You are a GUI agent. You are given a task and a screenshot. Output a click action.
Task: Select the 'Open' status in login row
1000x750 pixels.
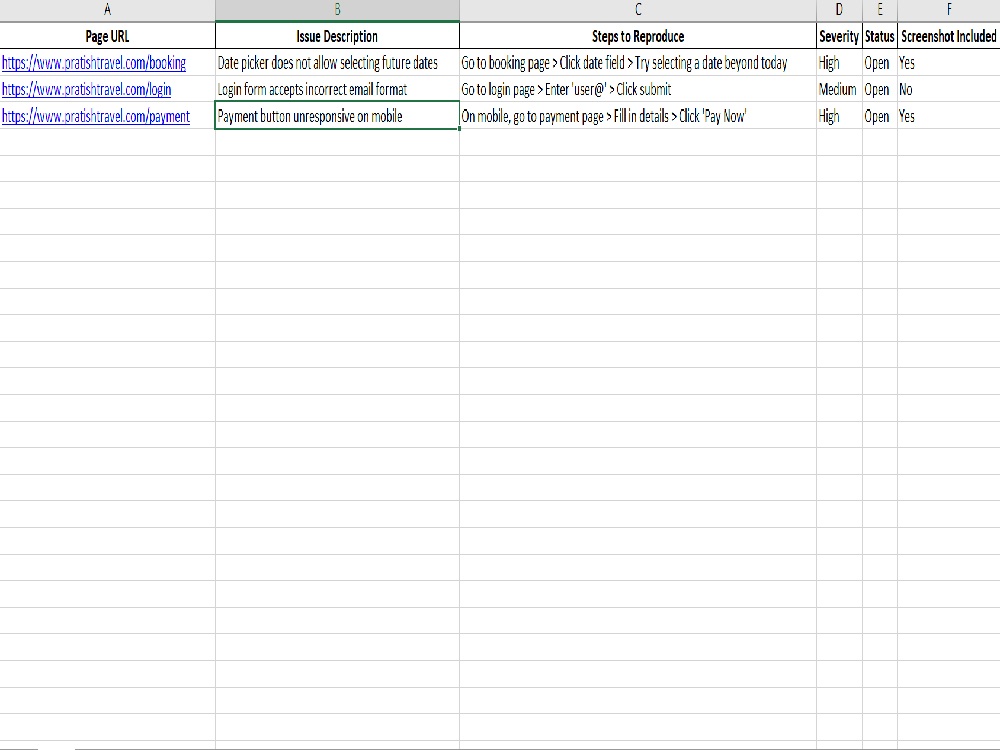click(x=880, y=89)
